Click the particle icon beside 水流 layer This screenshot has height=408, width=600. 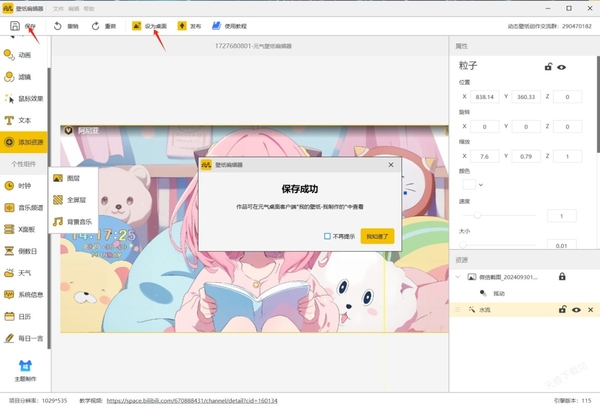point(472,309)
